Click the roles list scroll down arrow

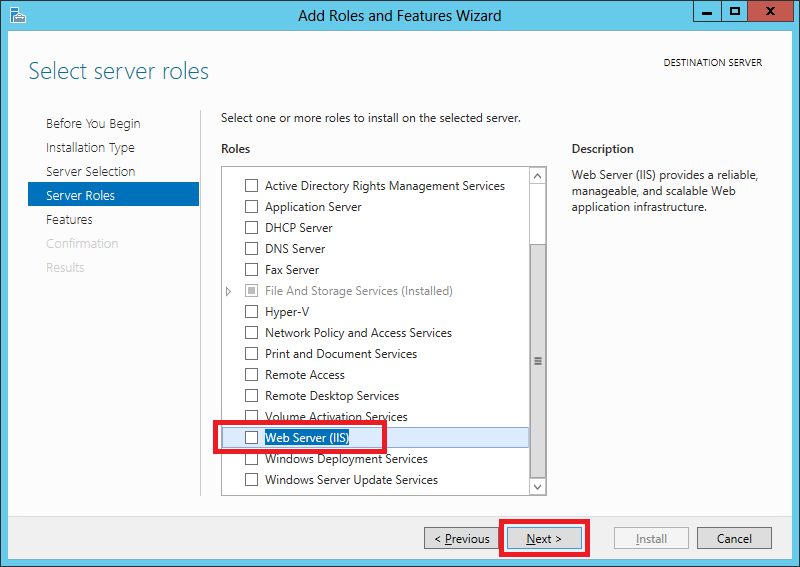click(x=537, y=486)
